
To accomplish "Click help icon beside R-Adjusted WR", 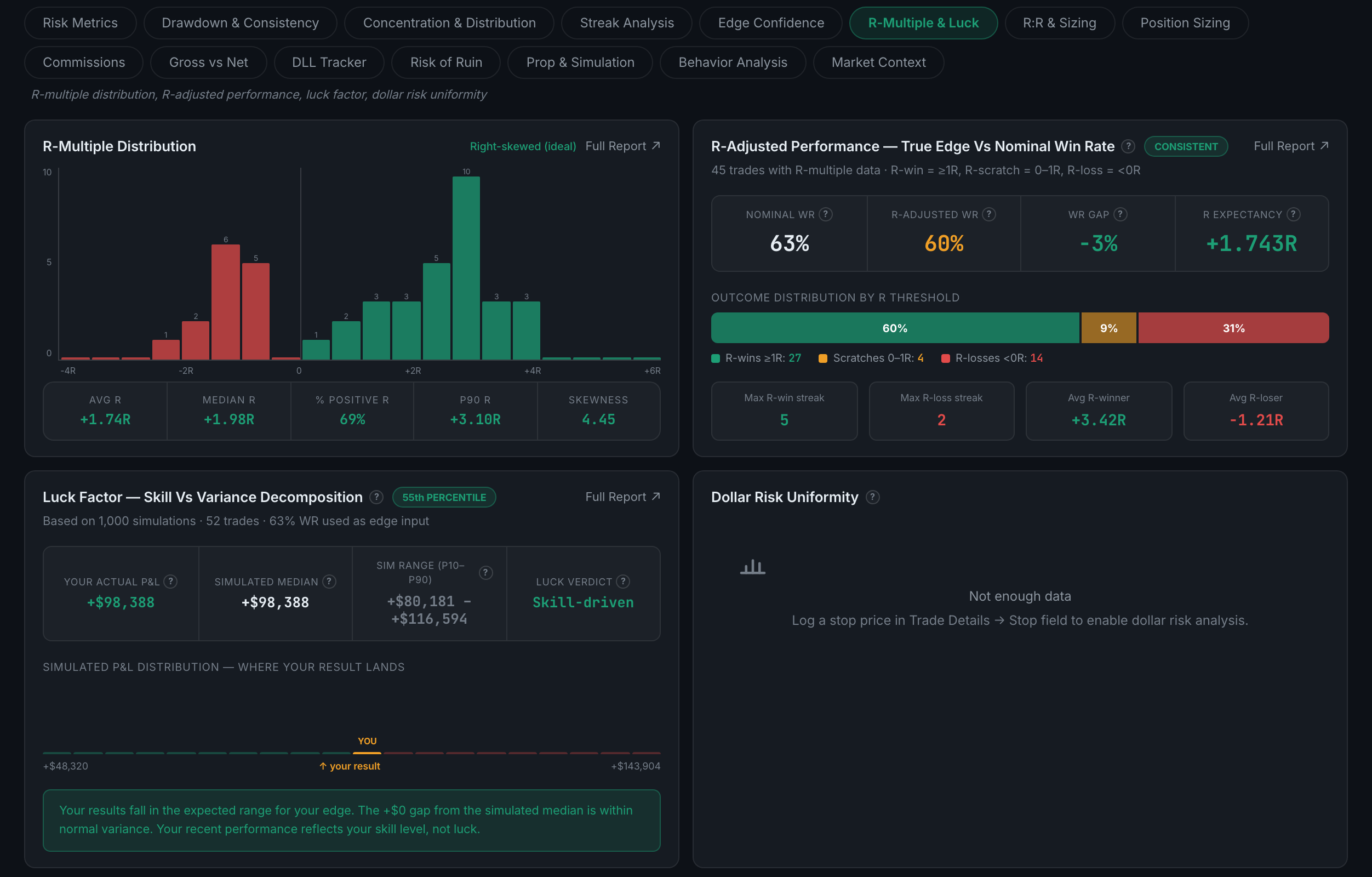I will pyautogui.click(x=988, y=214).
